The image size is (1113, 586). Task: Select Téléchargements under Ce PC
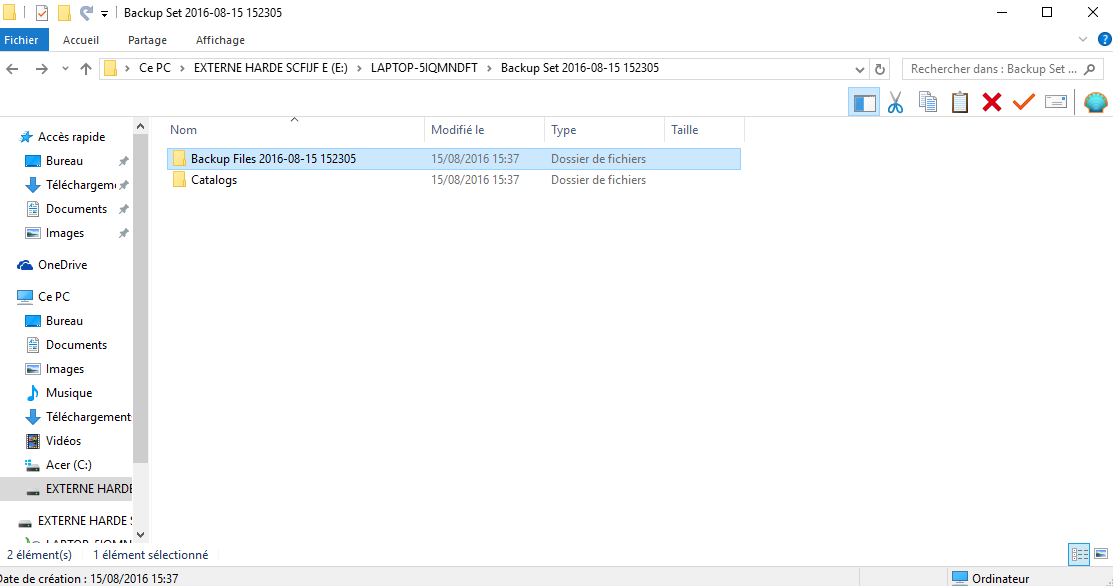point(88,417)
